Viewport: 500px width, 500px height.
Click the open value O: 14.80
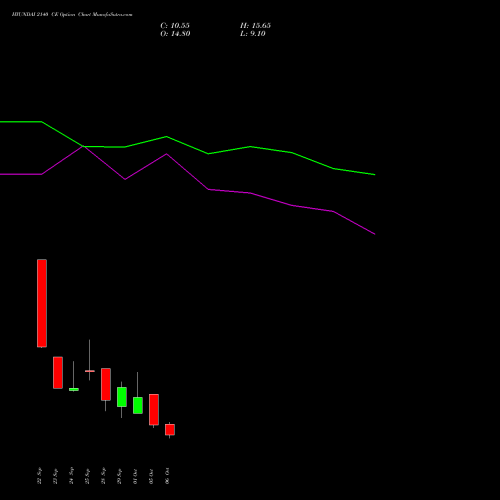coord(175,34)
